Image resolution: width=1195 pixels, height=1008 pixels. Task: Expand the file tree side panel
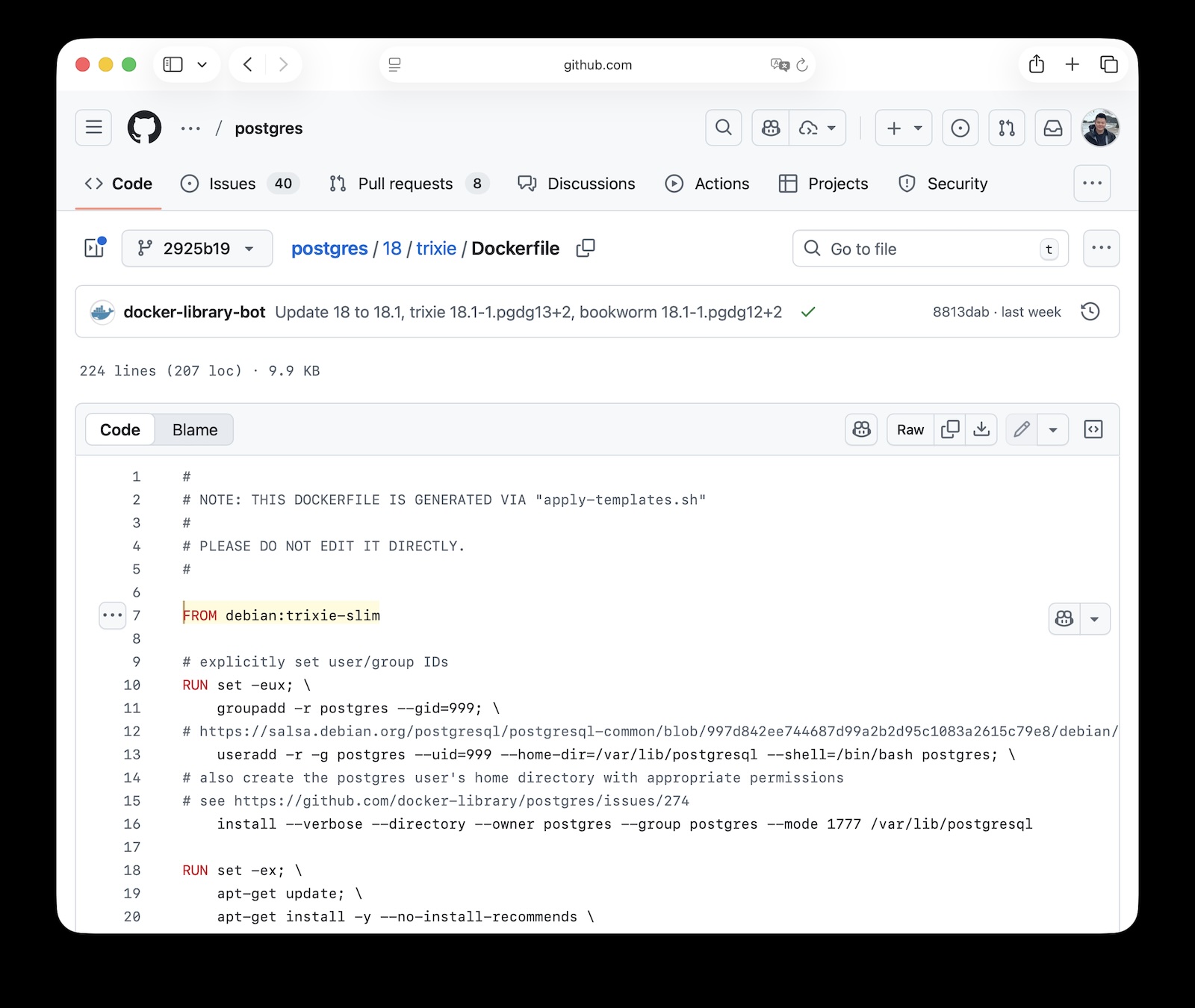94,247
